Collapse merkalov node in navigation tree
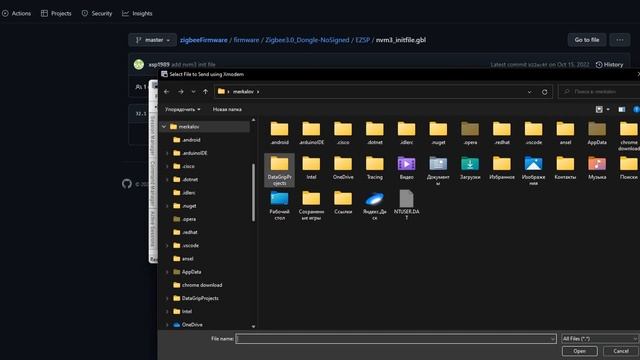The width and height of the screenshot is (640, 360). point(164,127)
